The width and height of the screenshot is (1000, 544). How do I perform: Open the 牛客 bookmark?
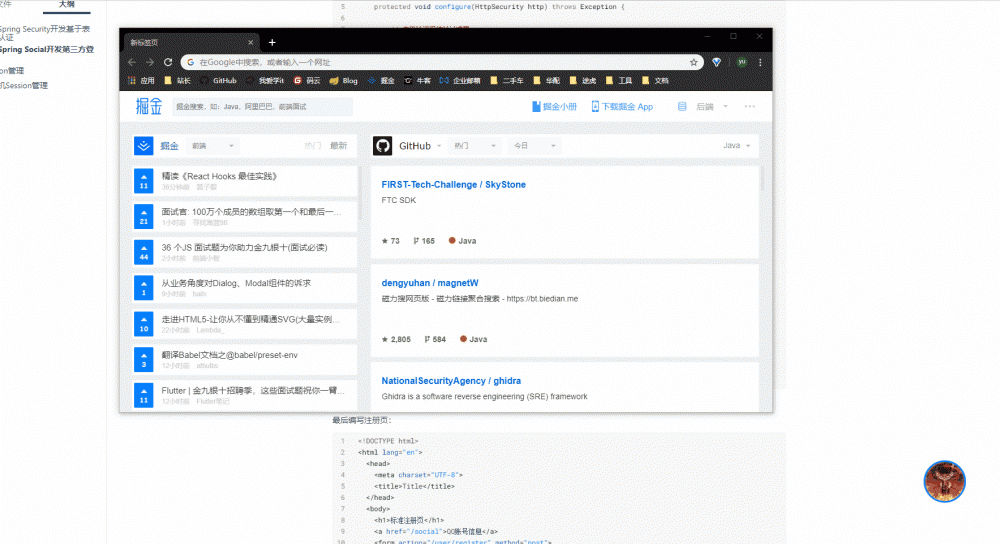(x=418, y=81)
